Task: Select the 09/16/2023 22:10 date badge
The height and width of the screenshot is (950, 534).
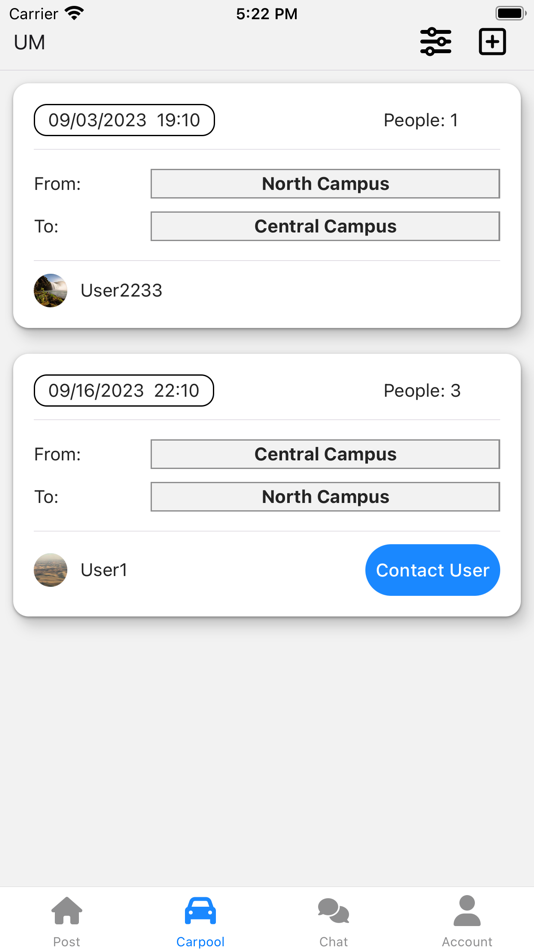Action: 124,390
